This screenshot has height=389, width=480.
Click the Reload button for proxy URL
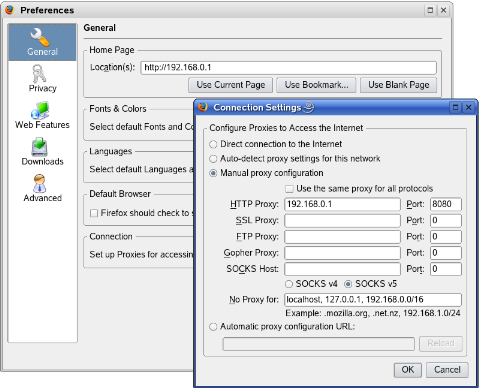click(441, 343)
